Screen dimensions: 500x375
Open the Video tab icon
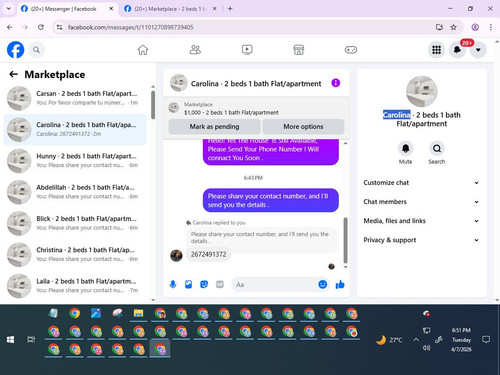coord(247,50)
